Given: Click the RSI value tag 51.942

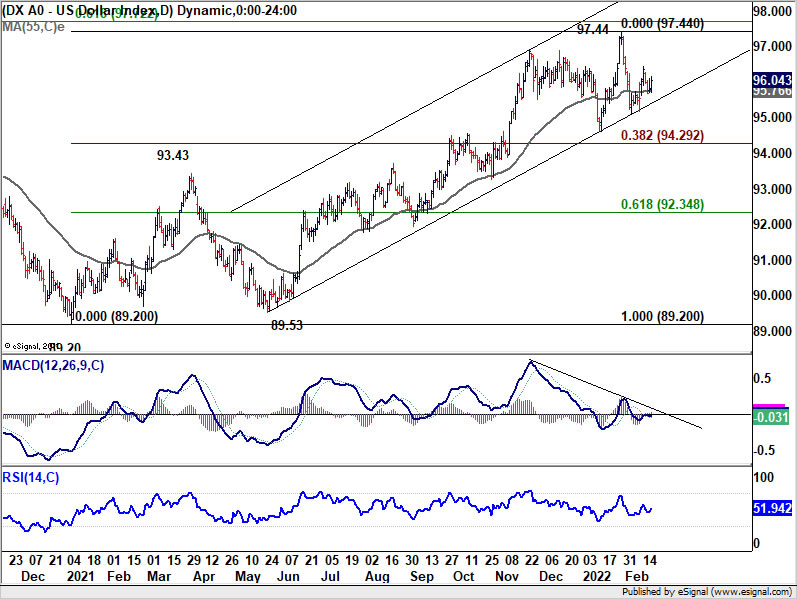Looking at the screenshot, I should (772, 508).
